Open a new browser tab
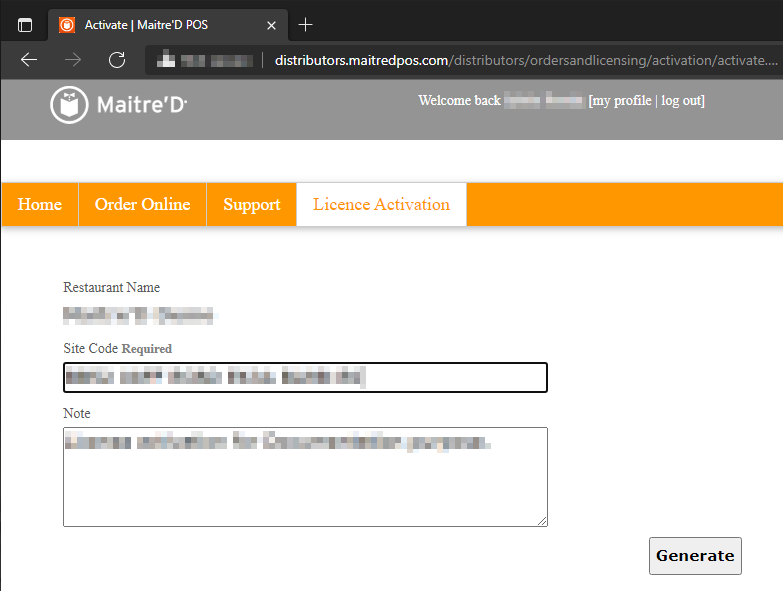 coord(306,24)
